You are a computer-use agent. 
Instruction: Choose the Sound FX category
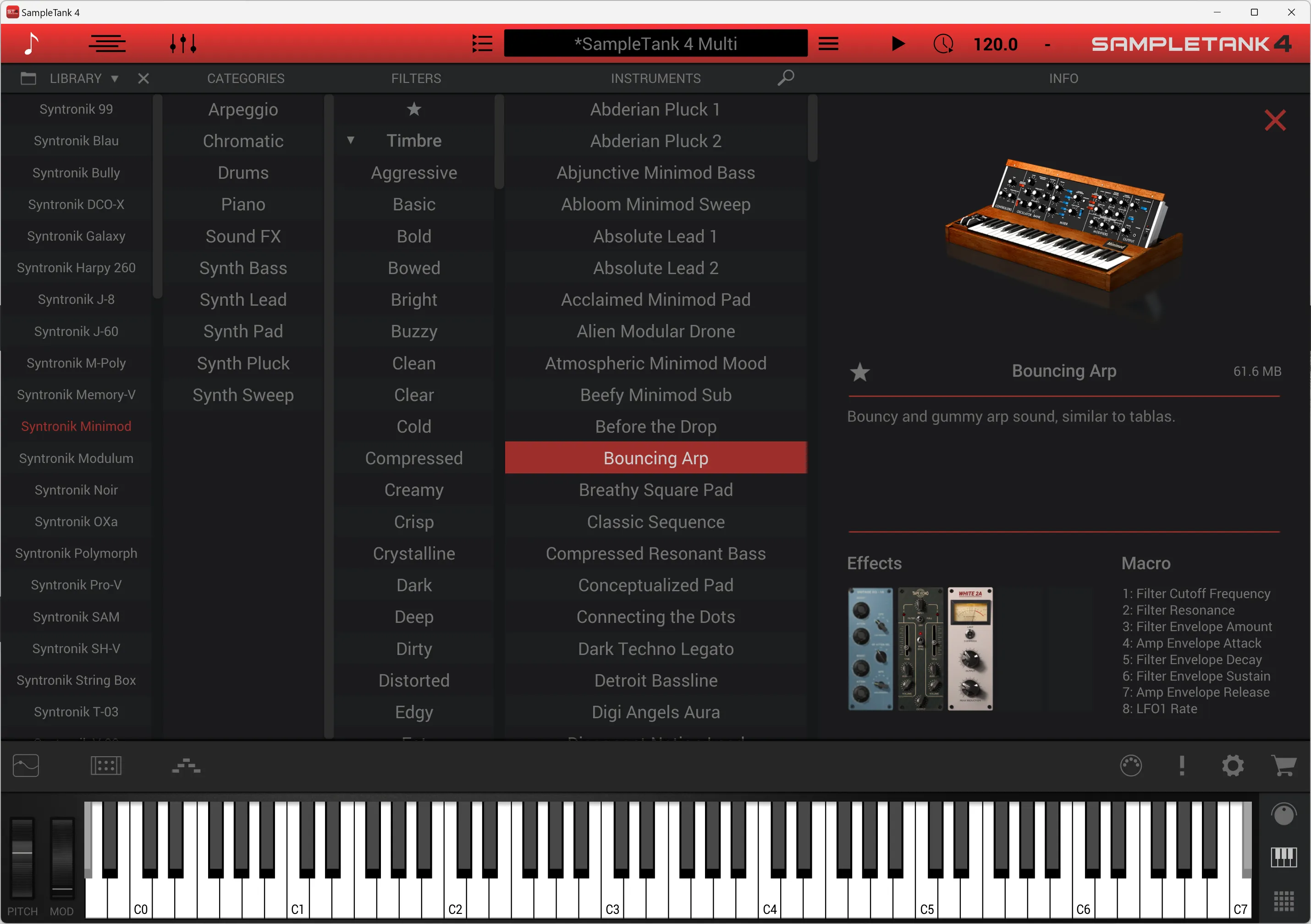(242, 236)
